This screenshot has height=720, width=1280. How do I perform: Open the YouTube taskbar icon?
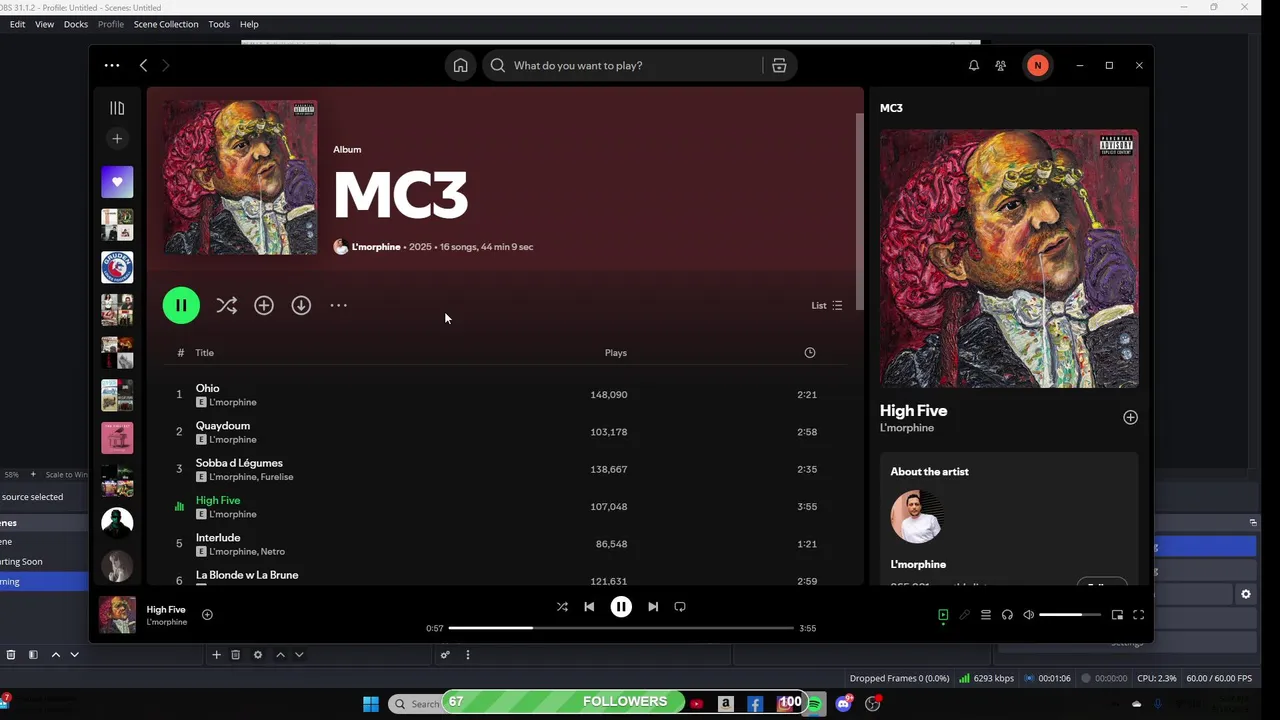(x=697, y=703)
